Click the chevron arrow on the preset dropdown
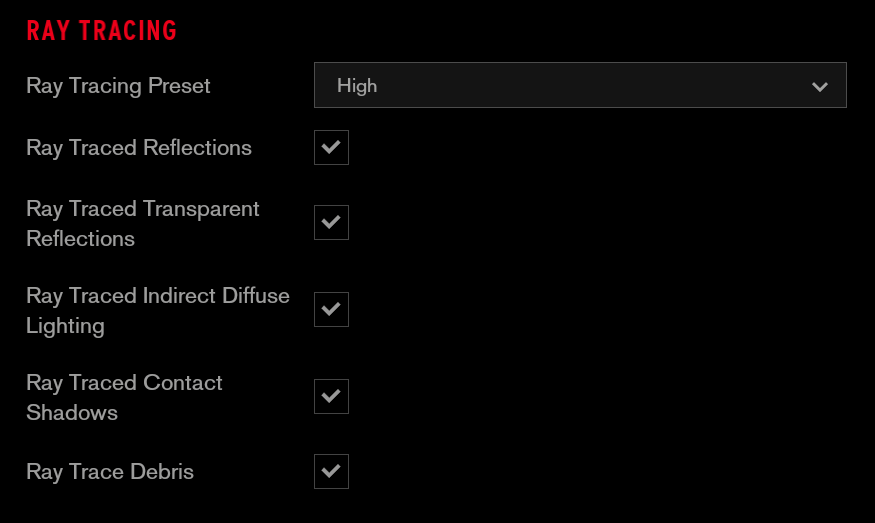 (820, 86)
